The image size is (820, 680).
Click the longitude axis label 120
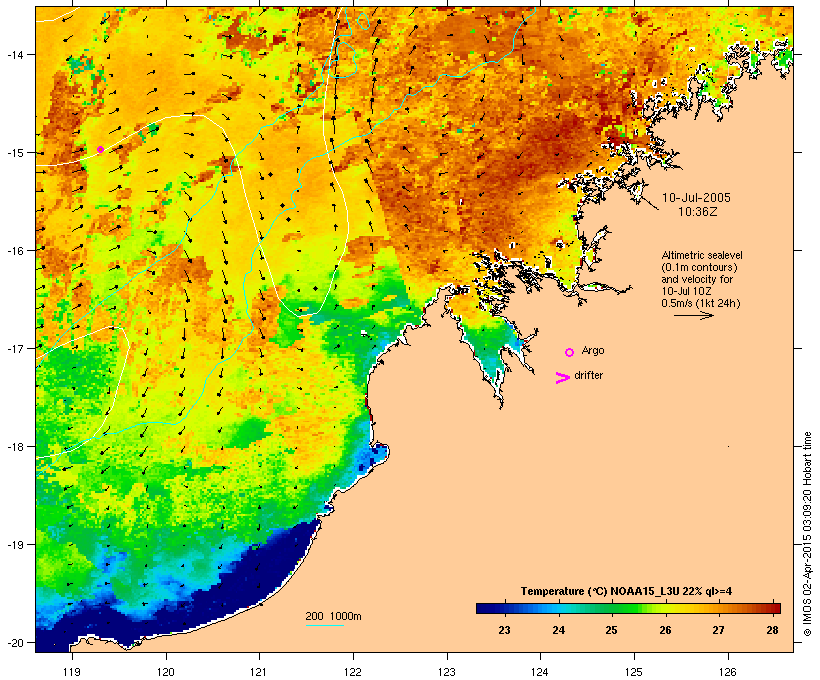pos(166,672)
